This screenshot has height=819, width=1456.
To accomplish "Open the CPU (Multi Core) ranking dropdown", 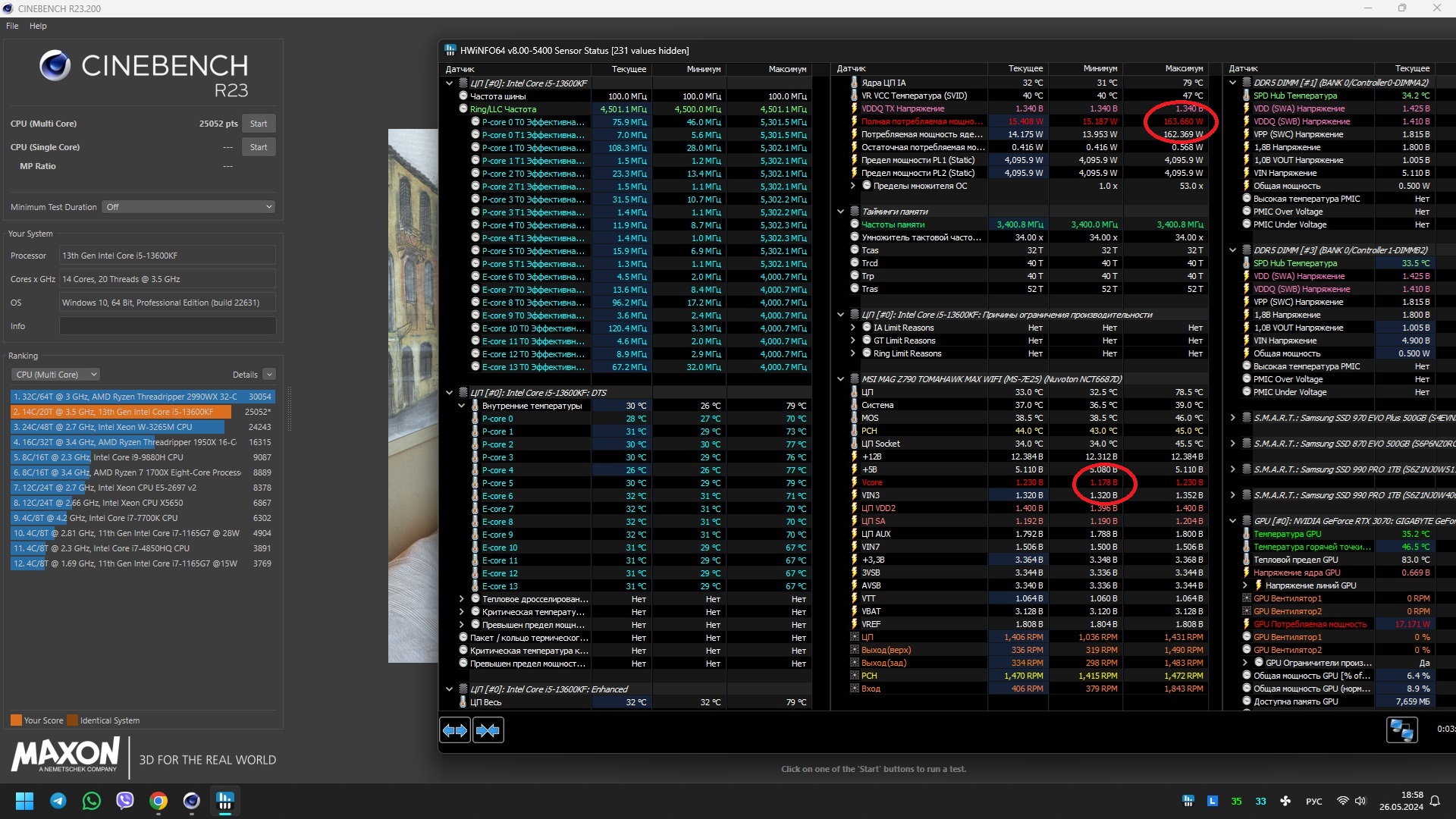I will 55,375.
